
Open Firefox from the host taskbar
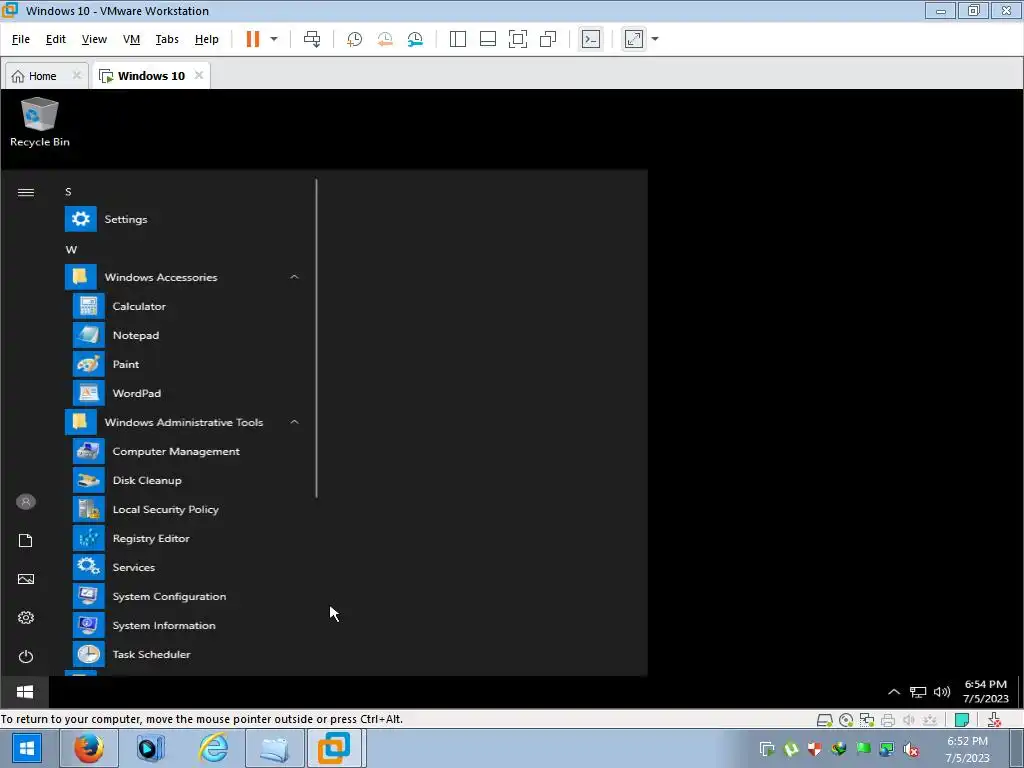(x=89, y=748)
